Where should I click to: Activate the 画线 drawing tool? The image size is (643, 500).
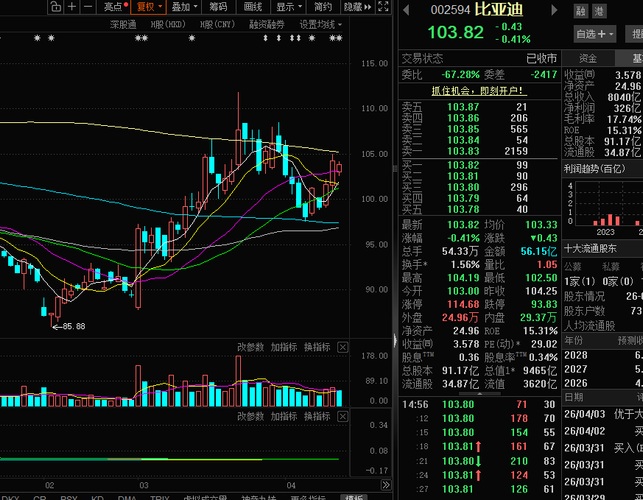click(x=253, y=7)
